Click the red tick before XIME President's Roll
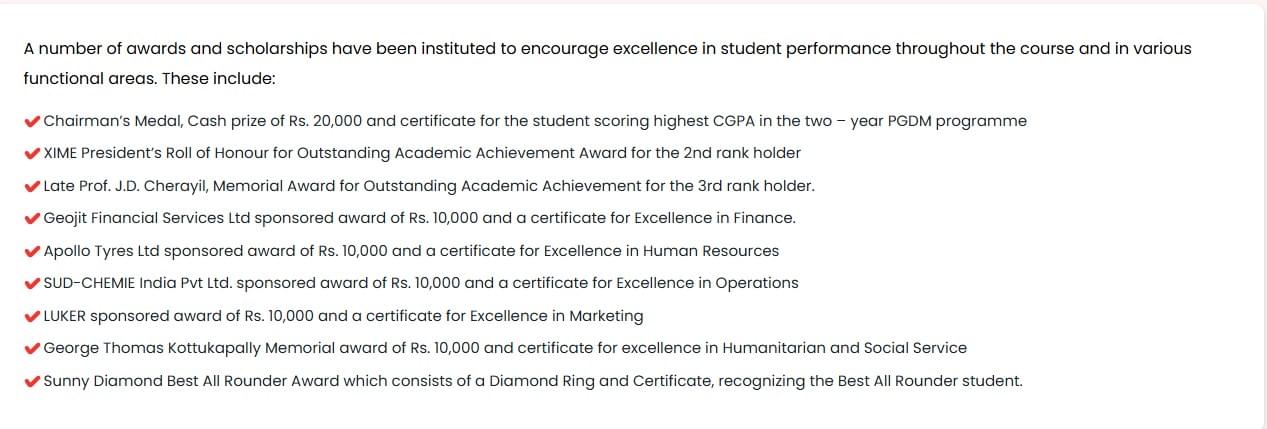Viewport: 1267px width, 429px height. (32, 153)
